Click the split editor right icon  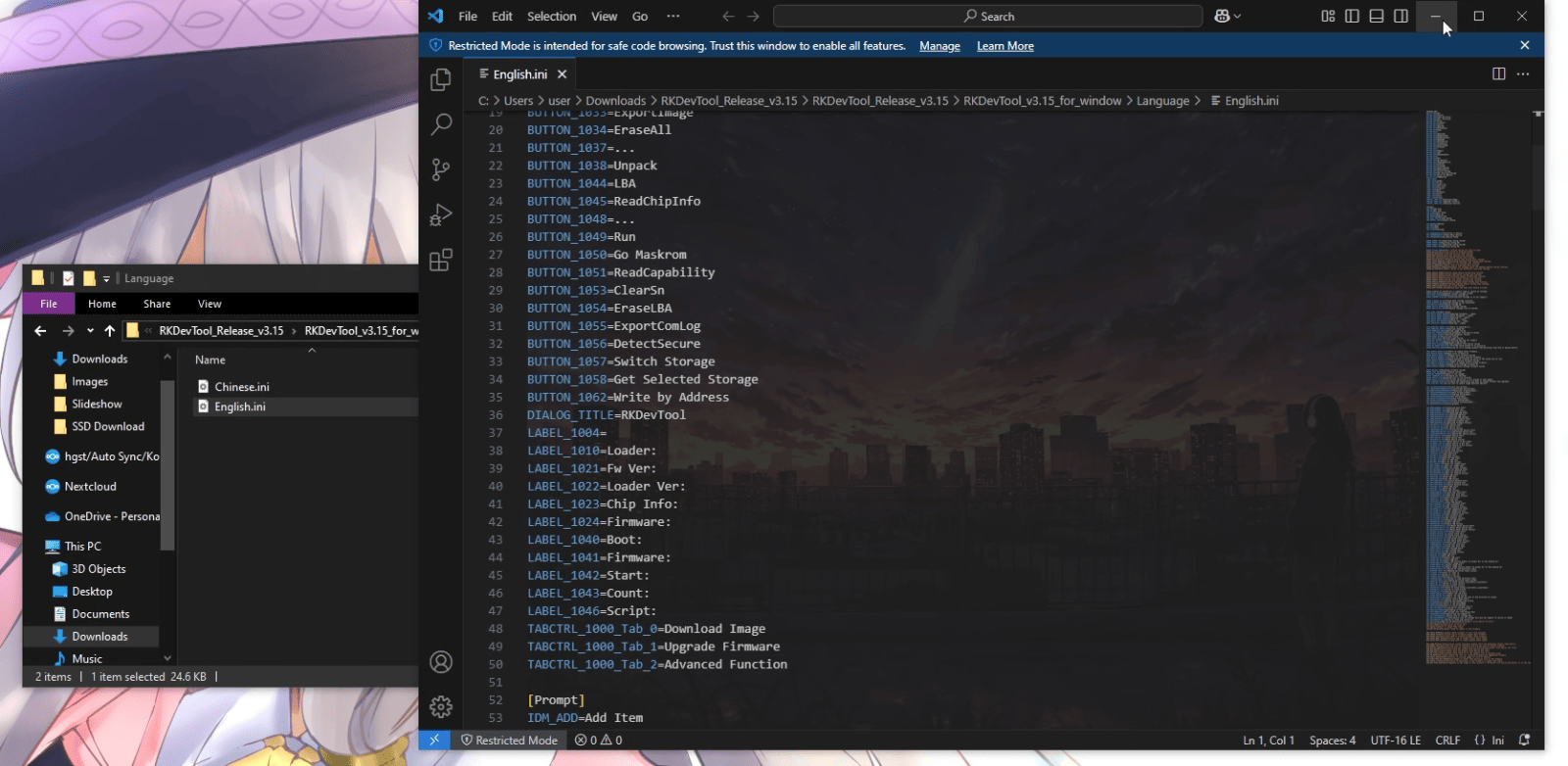1498,74
